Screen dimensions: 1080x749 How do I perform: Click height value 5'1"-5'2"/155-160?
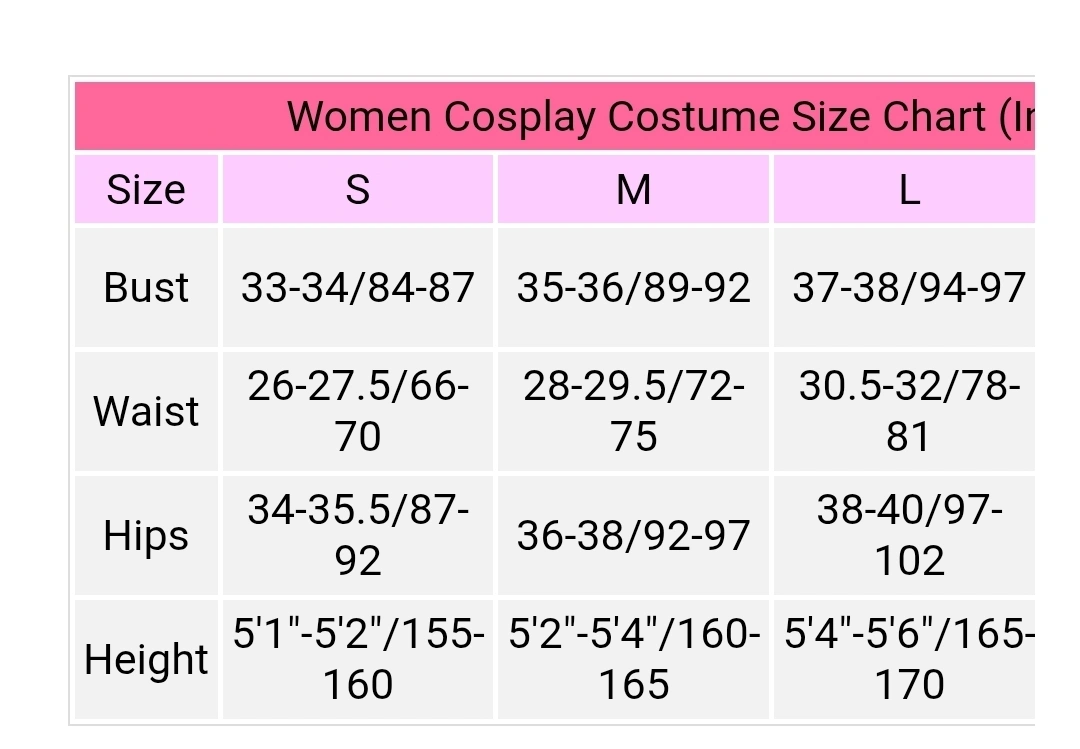click(357, 659)
